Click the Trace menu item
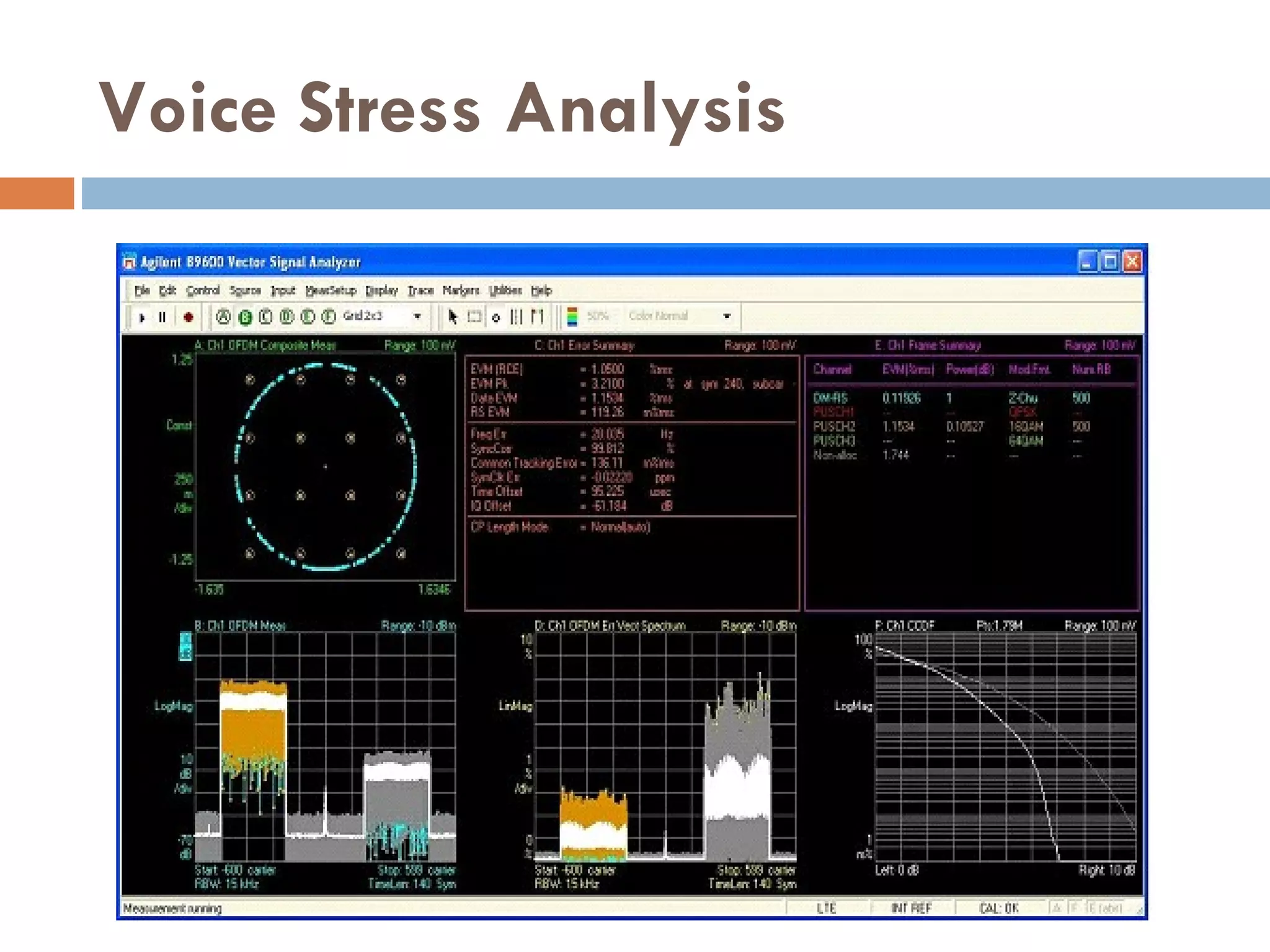 (x=420, y=291)
